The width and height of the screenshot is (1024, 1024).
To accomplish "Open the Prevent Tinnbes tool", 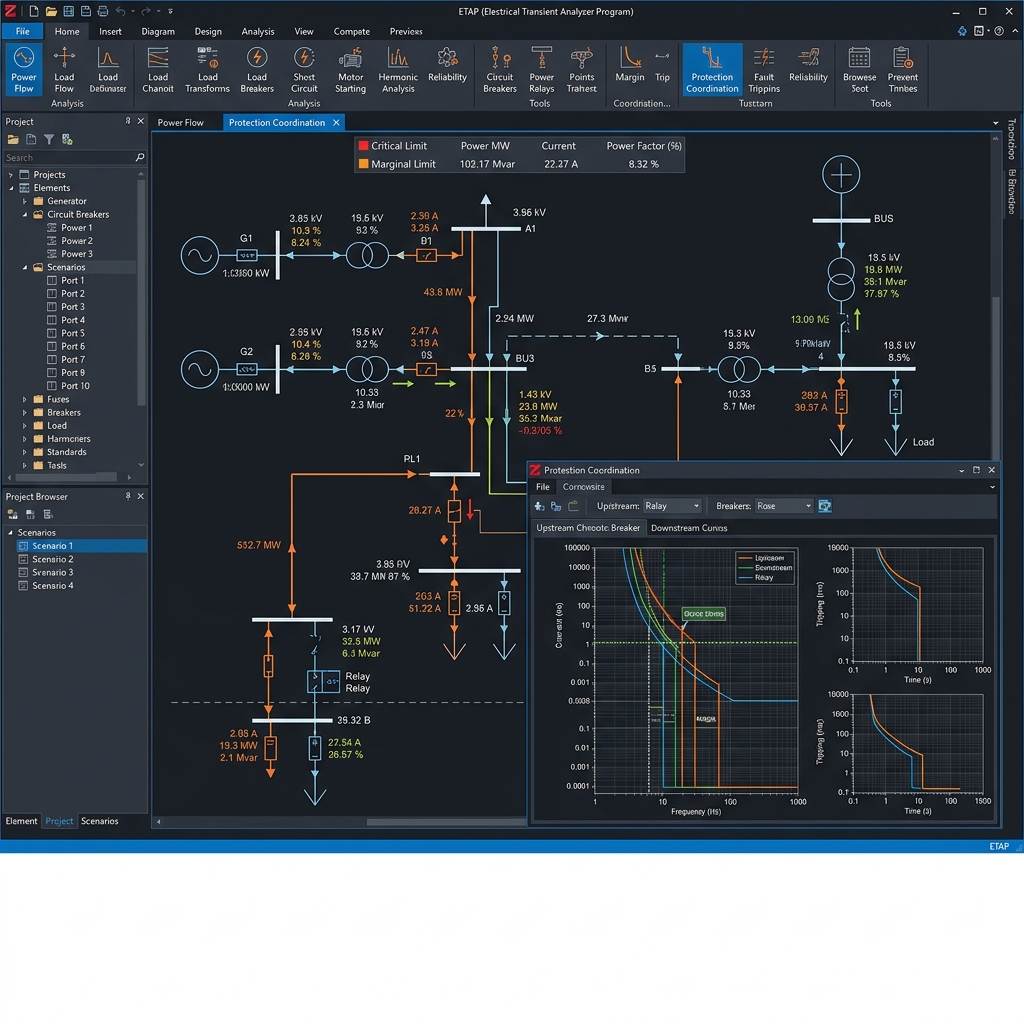I will coord(903,70).
